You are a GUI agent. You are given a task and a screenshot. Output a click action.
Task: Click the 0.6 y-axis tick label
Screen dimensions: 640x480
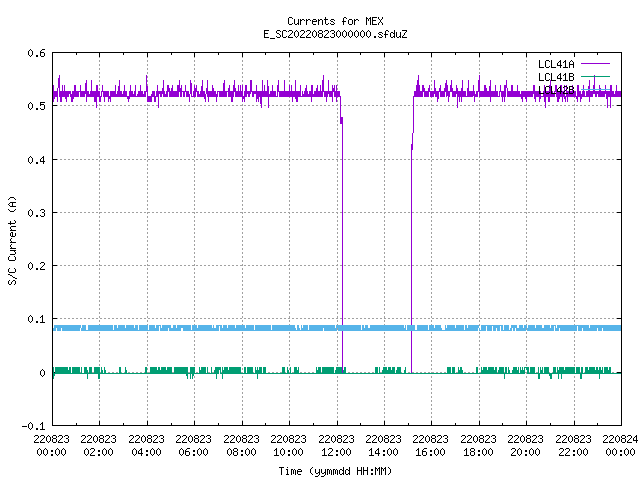[x=36, y=53]
